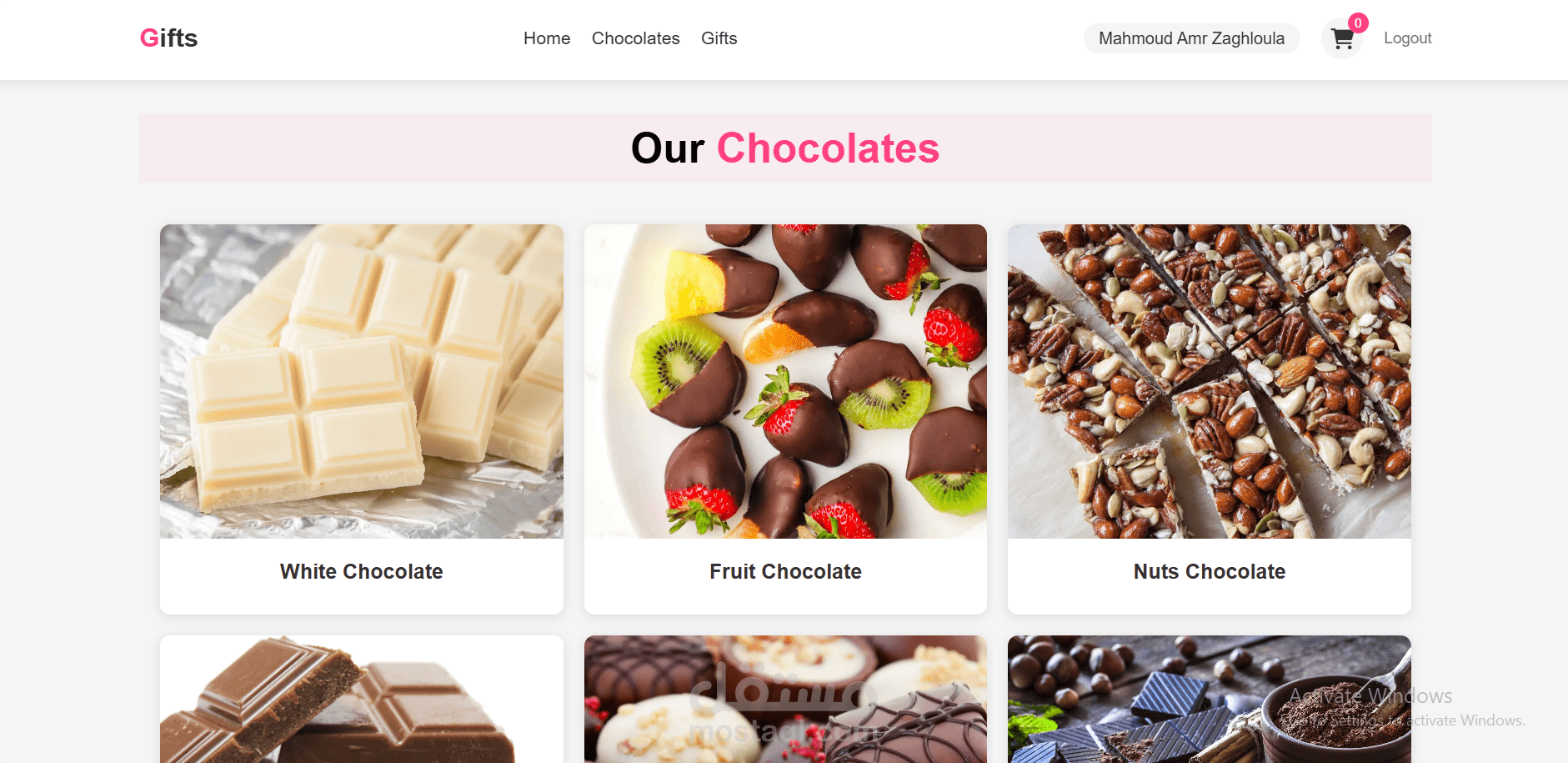
Task: Click the pink Chocolates heading word
Action: [828, 148]
